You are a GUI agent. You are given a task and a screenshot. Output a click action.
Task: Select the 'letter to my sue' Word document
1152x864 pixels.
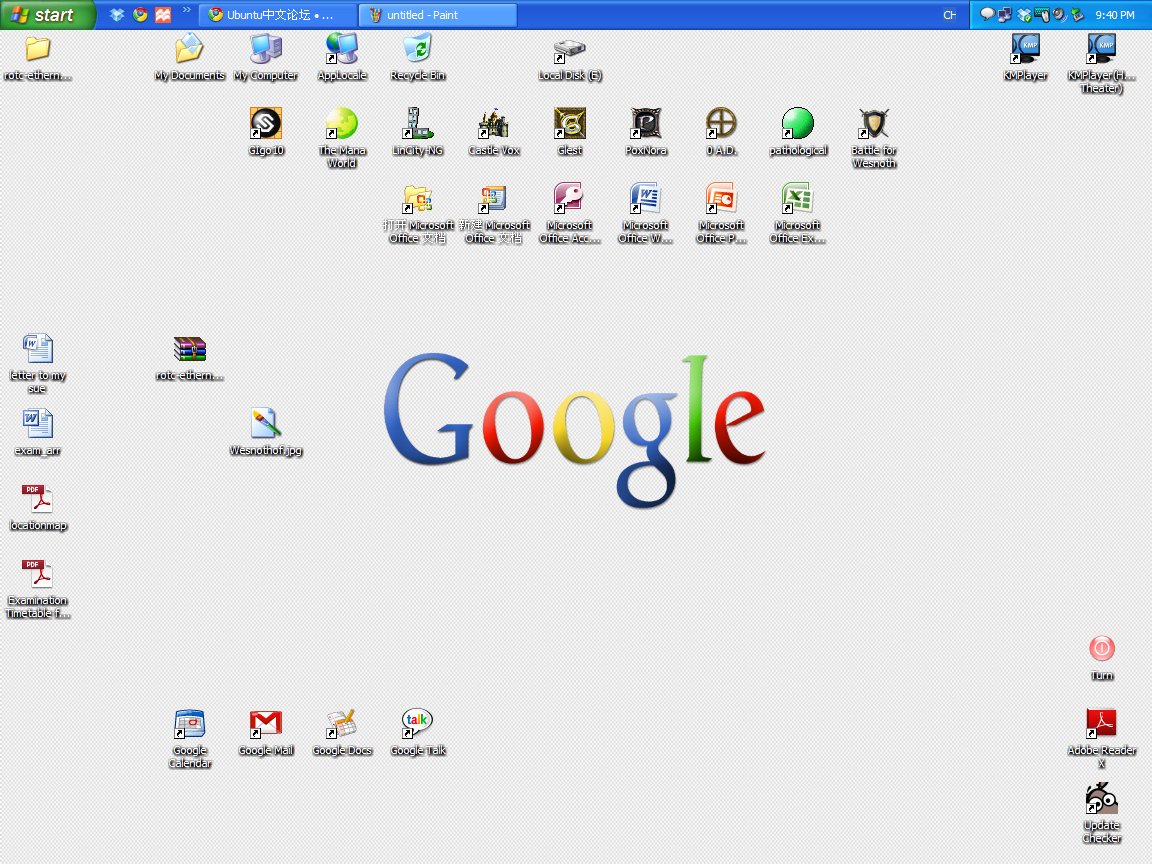pos(37,349)
